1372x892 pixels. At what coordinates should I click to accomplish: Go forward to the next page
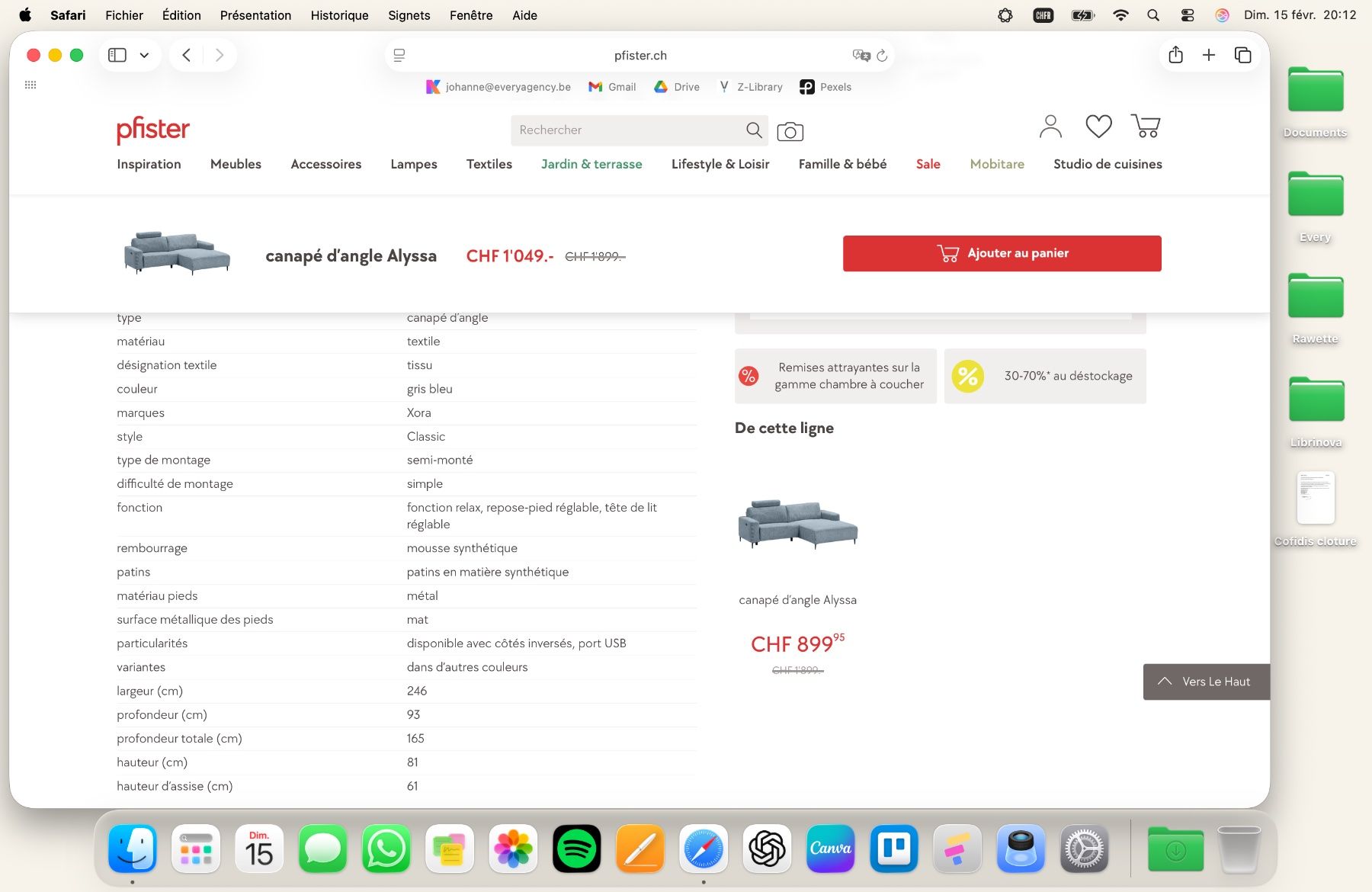(220, 55)
